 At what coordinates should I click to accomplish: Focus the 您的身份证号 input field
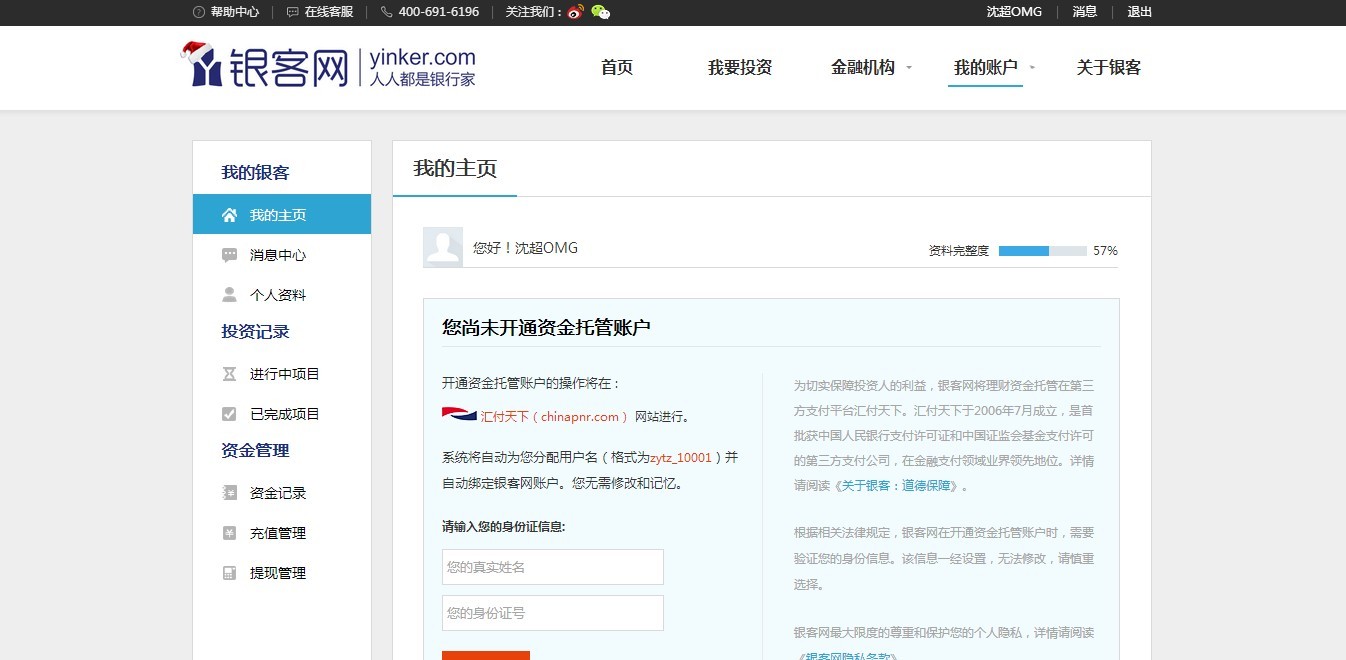click(x=553, y=613)
